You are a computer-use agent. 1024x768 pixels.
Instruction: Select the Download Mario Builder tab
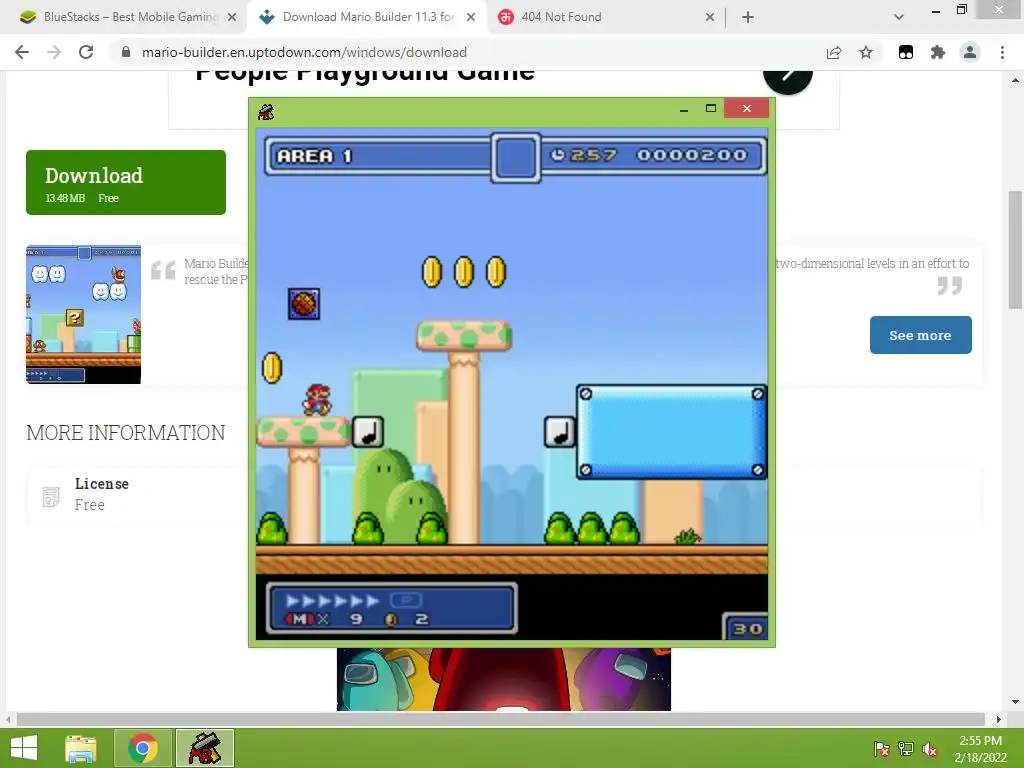(366, 17)
